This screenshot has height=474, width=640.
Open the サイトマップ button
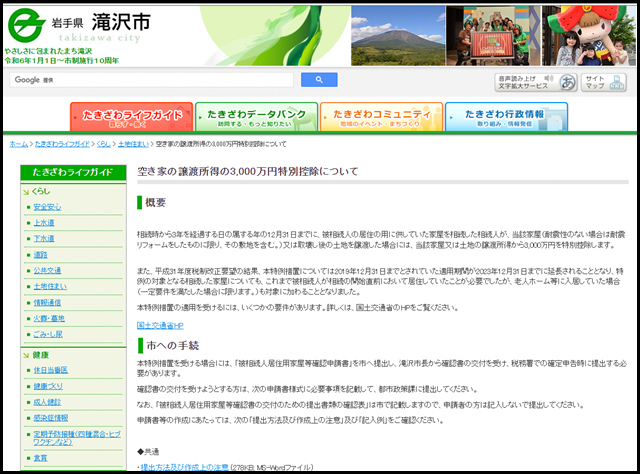[604, 82]
